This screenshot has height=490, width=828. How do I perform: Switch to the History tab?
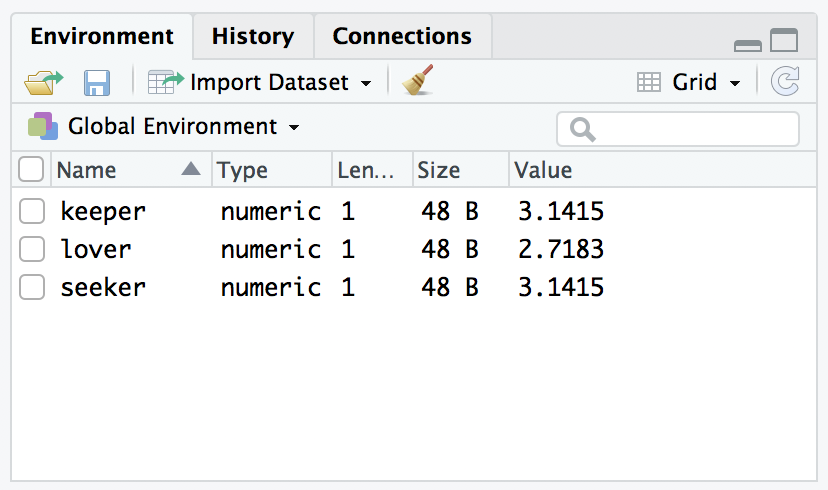[x=253, y=36]
